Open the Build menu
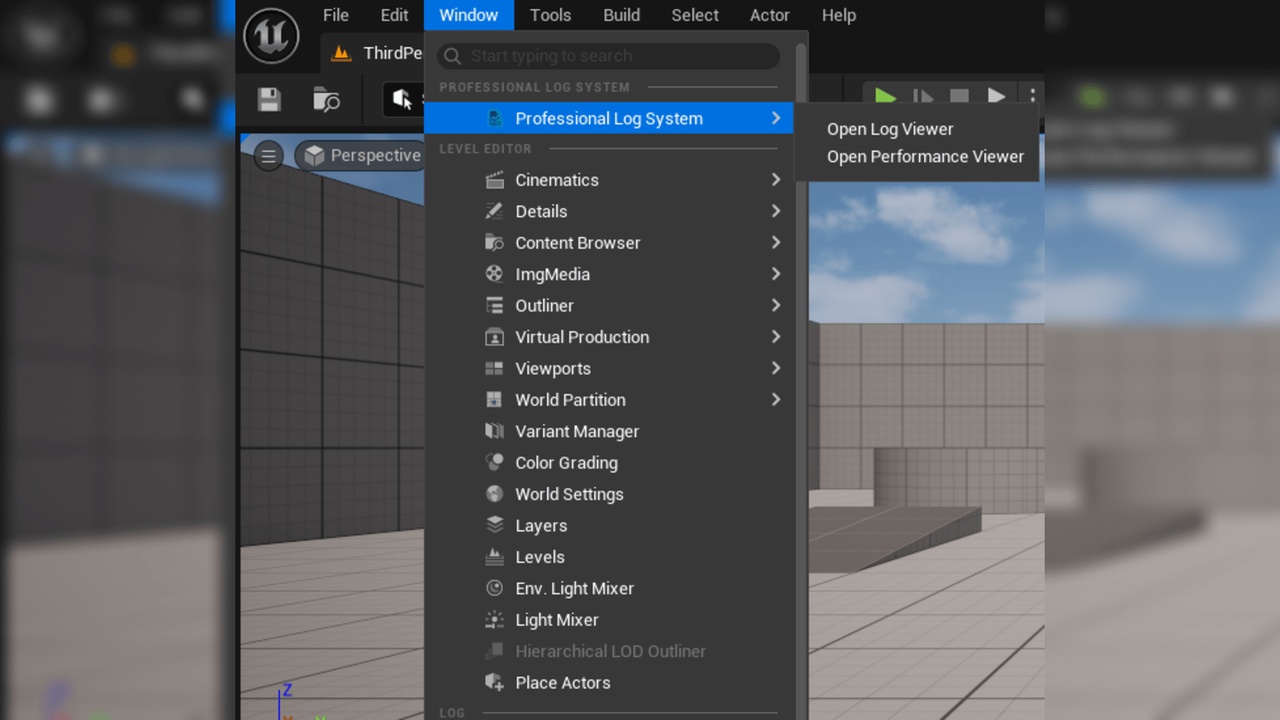1280x720 pixels. click(x=621, y=15)
